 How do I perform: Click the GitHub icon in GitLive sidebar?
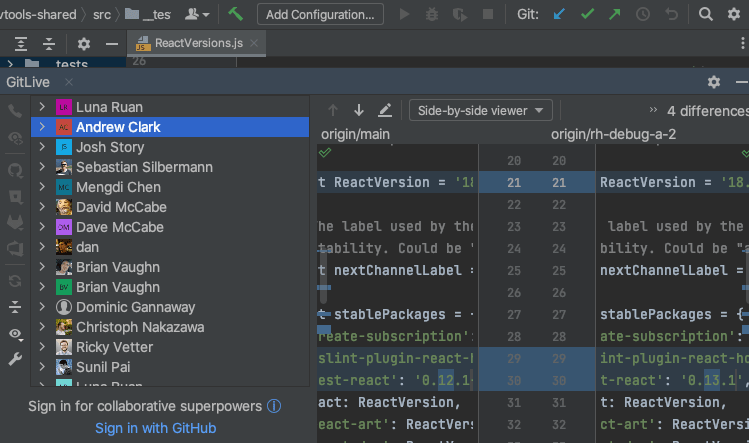(15, 170)
